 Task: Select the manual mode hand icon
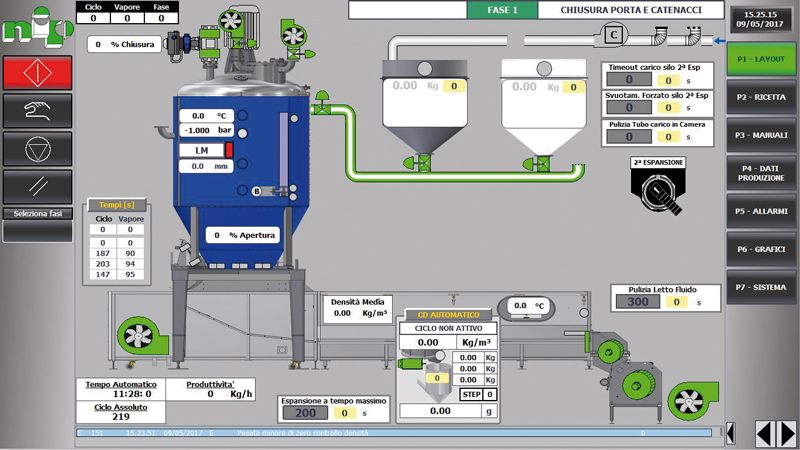point(37,109)
